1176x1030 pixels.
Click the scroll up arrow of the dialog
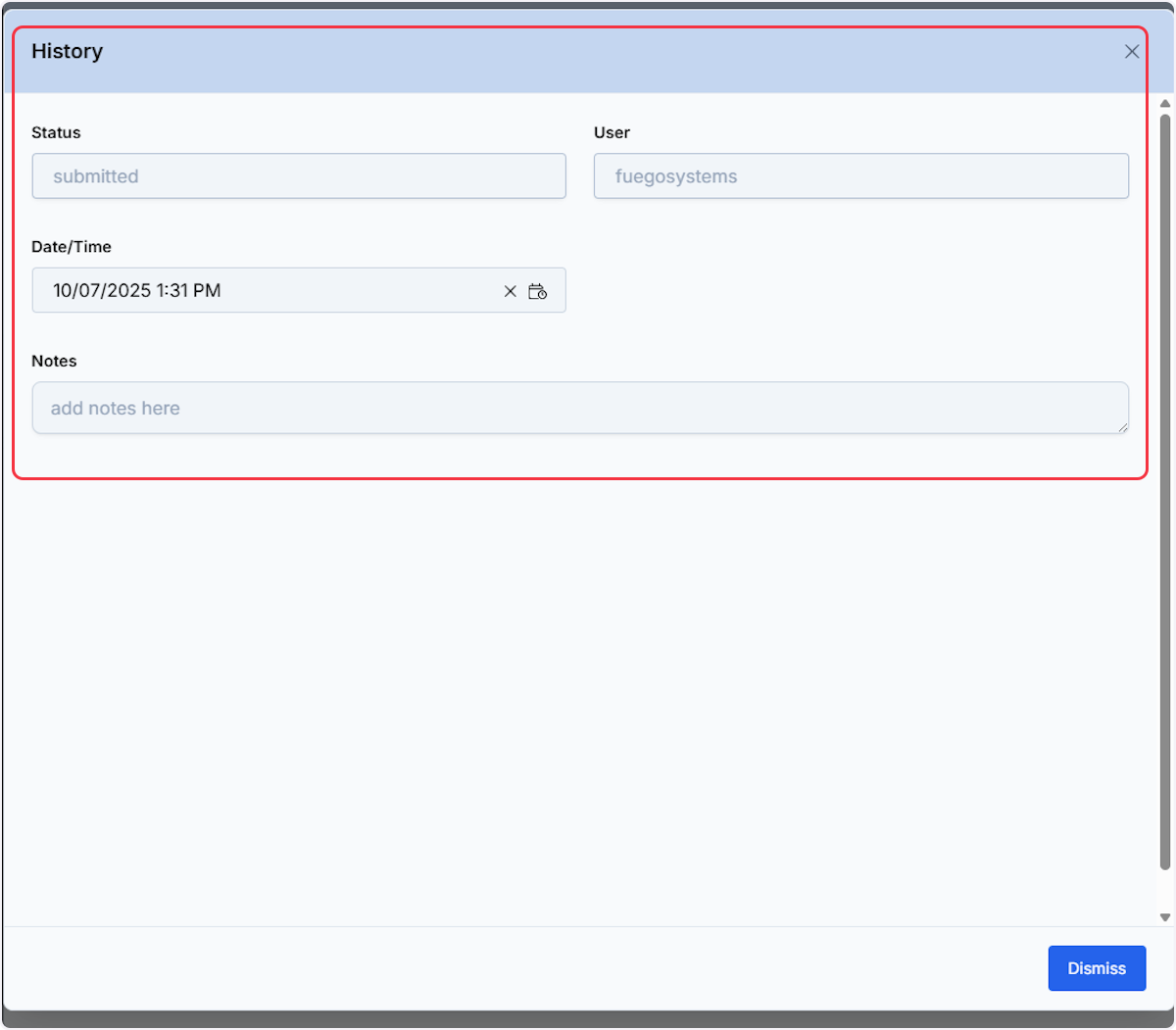pos(1165,104)
